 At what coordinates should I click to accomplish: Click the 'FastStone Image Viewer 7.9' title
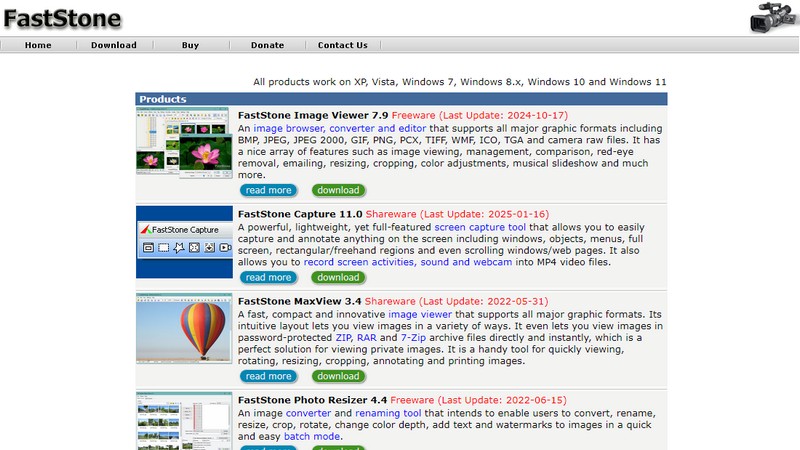[313, 115]
